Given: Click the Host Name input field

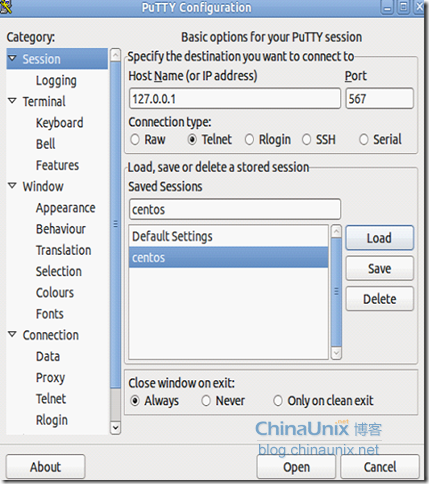Looking at the screenshot, I should 235,99.
